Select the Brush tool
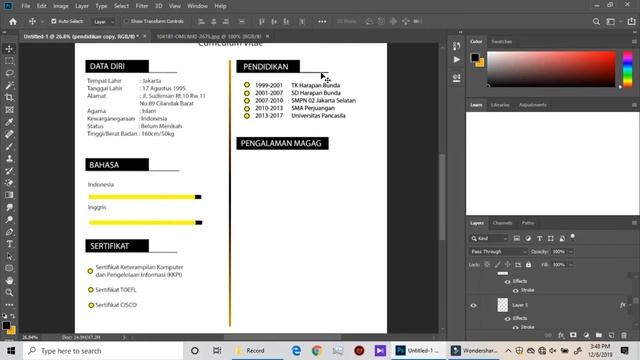Viewport: 640px width, 360px height. pyautogui.click(x=9, y=147)
